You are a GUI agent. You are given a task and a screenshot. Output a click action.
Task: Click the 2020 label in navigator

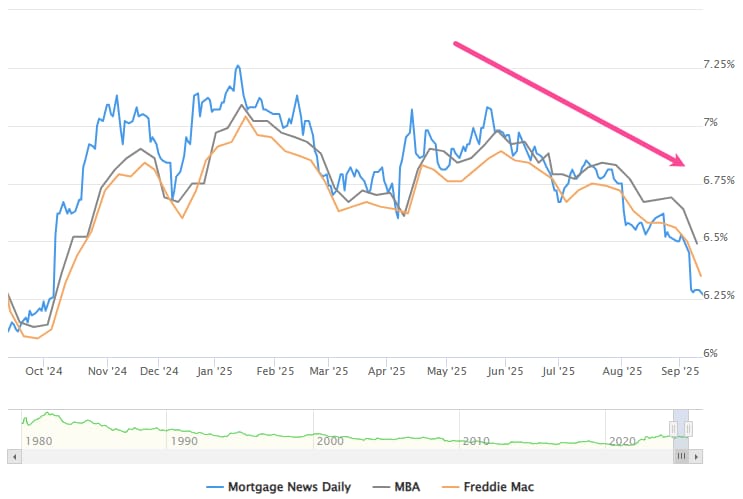[x=622, y=441]
